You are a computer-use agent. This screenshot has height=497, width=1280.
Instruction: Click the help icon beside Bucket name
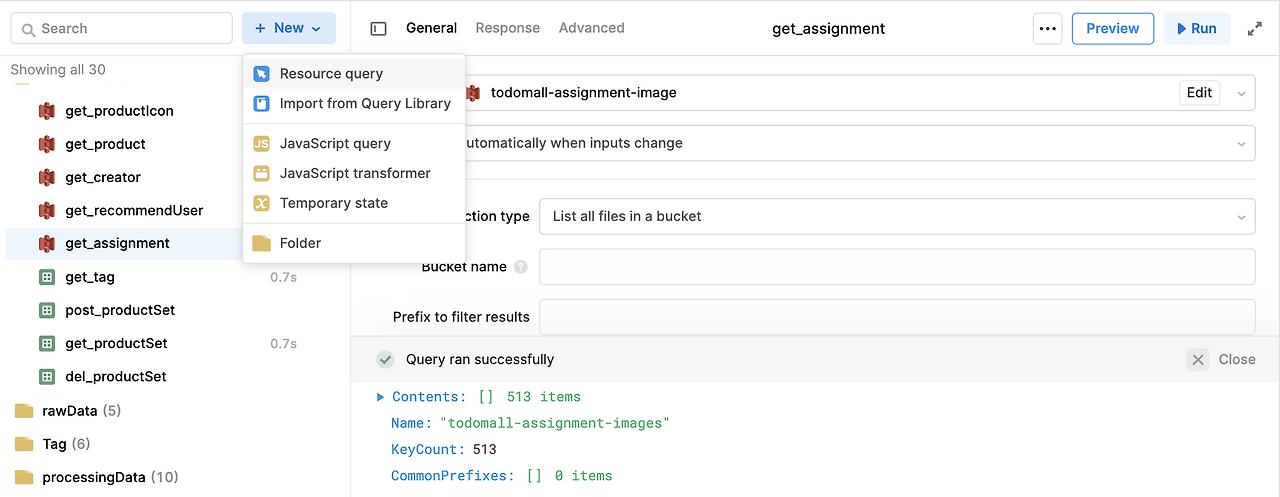(x=520, y=267)
